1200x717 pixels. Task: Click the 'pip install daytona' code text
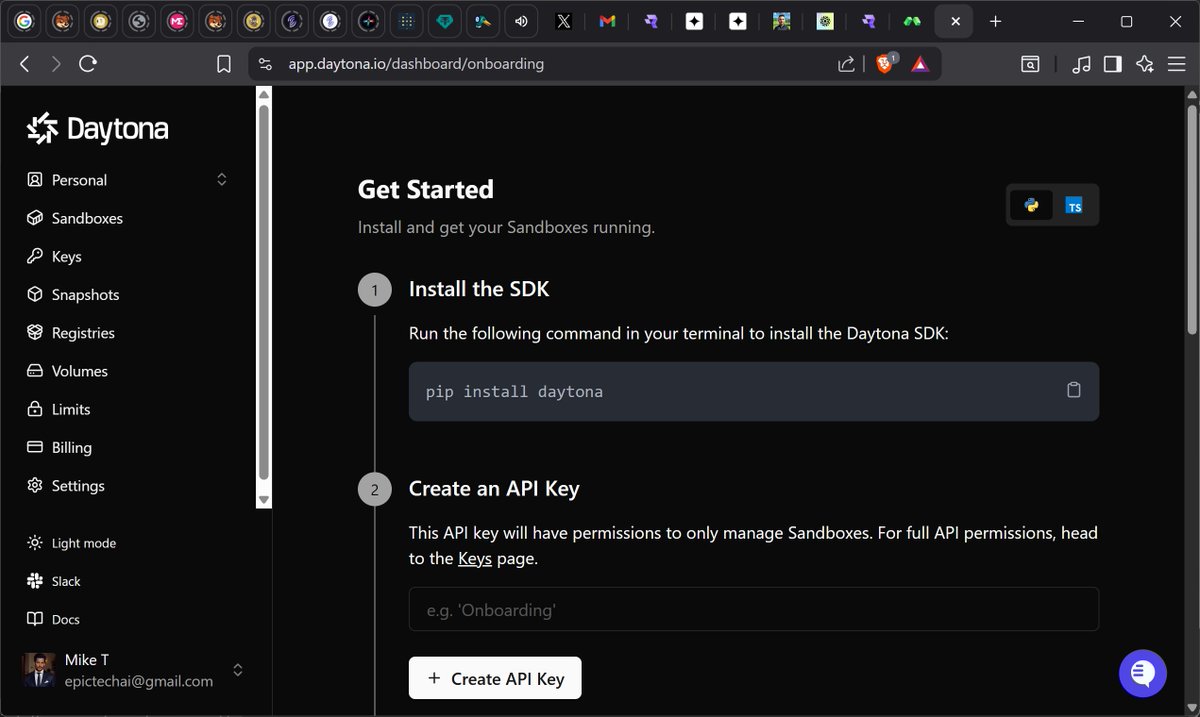tap(514, 391)
